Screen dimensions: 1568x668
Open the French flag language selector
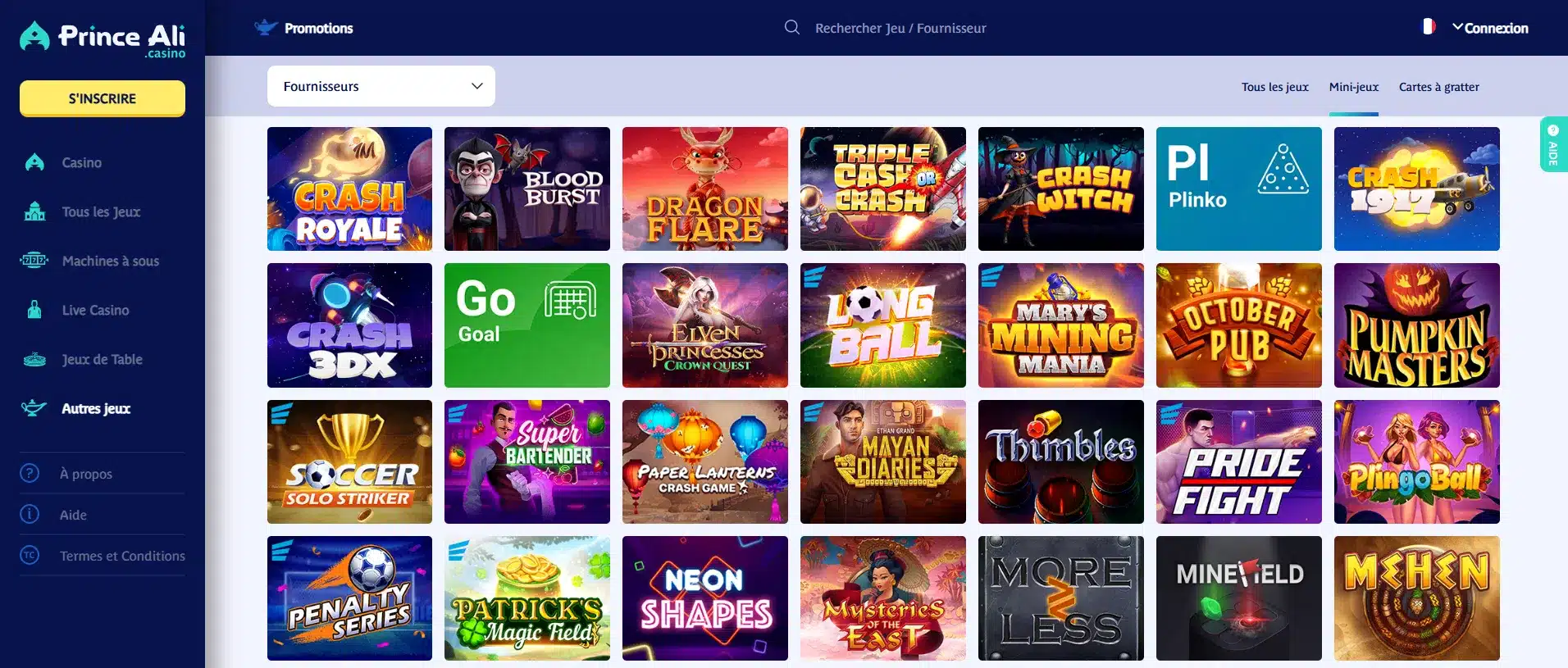1428,27
